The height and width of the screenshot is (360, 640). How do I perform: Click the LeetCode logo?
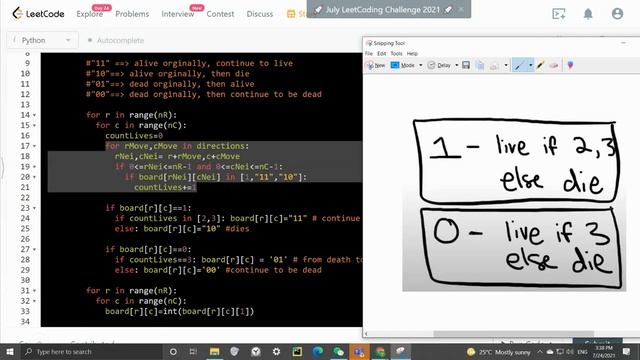[x=38, y=13]
